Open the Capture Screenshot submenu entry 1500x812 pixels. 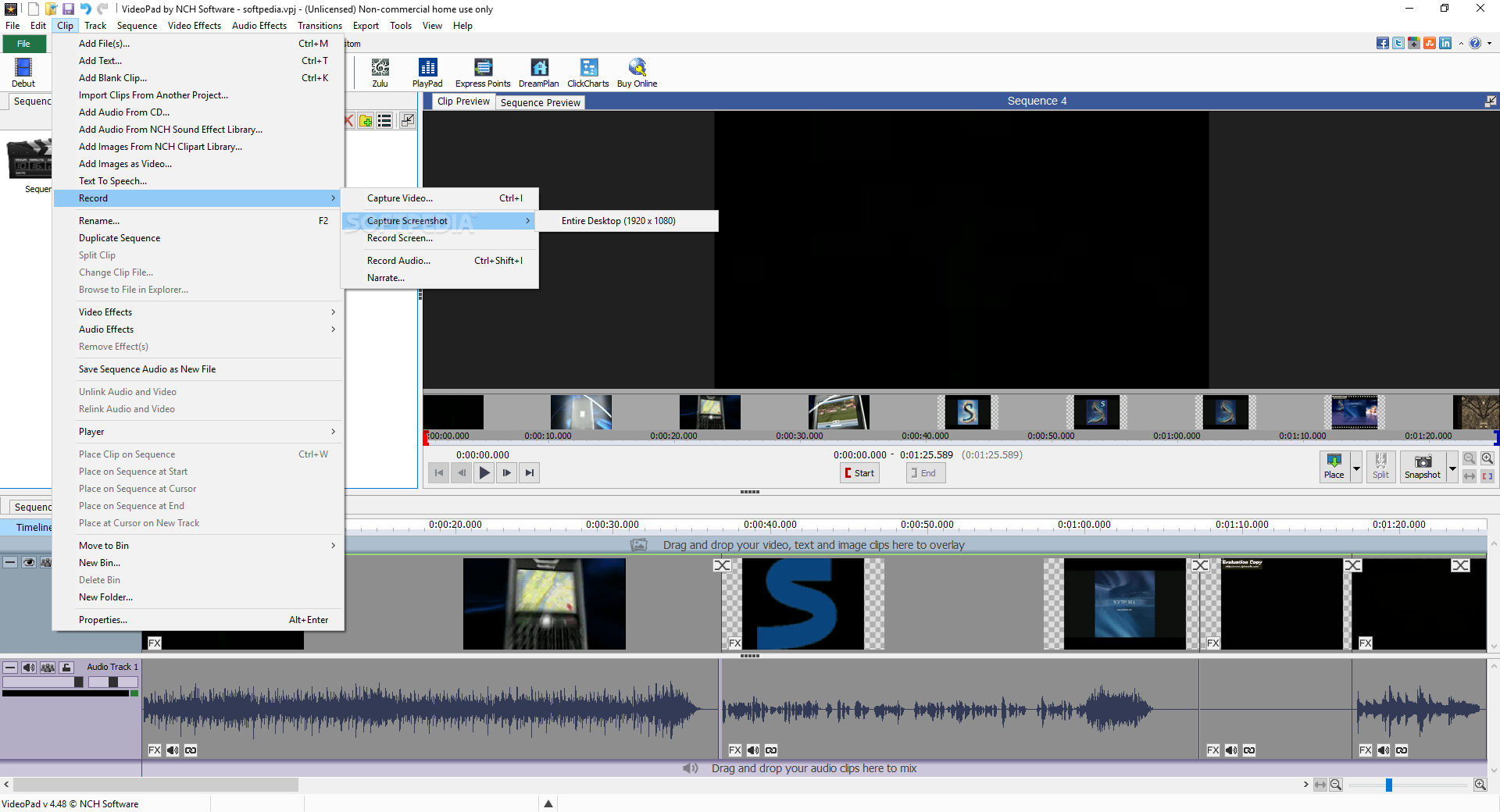pyautogui.click(x=440, y=221)
